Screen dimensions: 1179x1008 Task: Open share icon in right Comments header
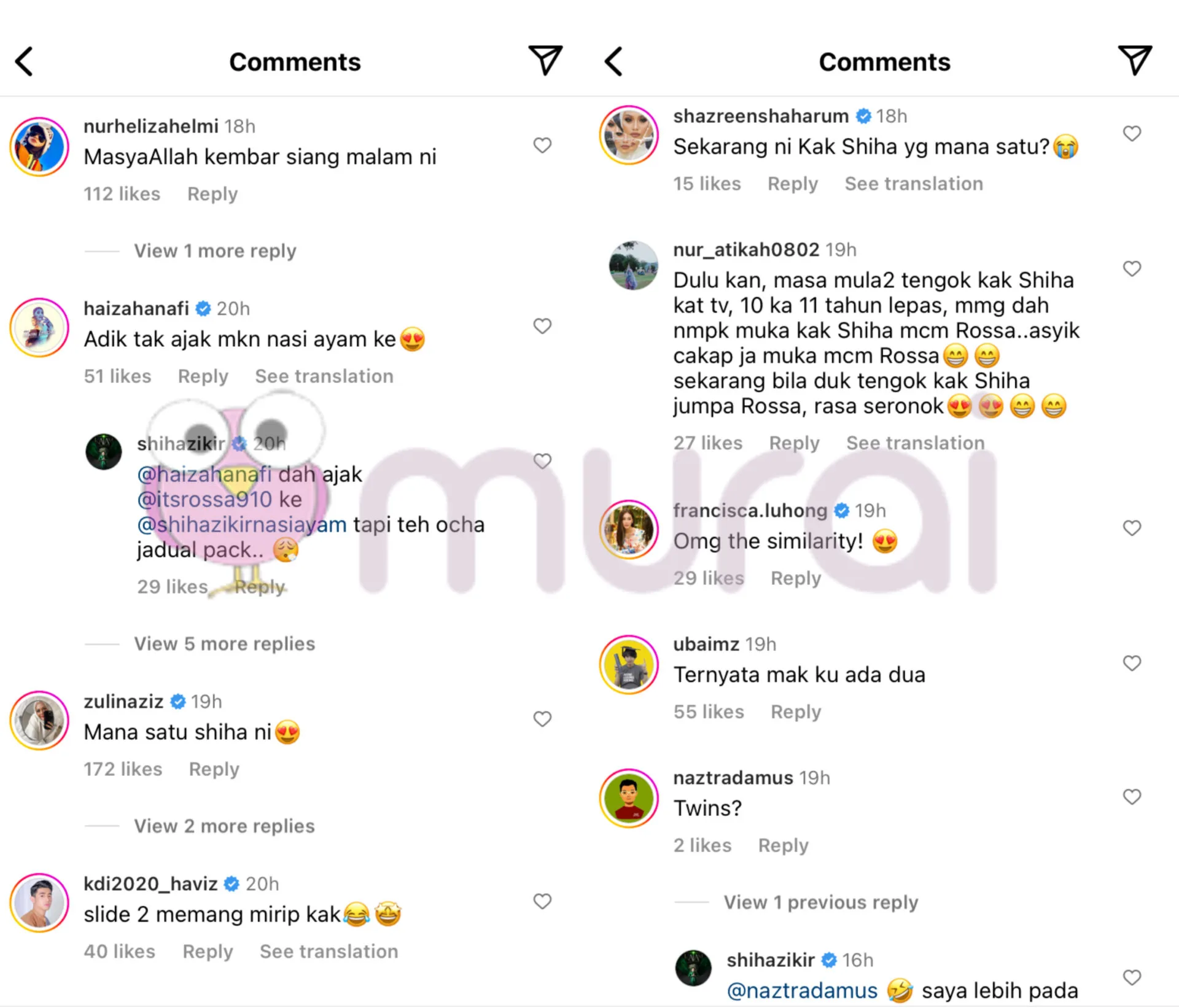[x=1135, y=60]
